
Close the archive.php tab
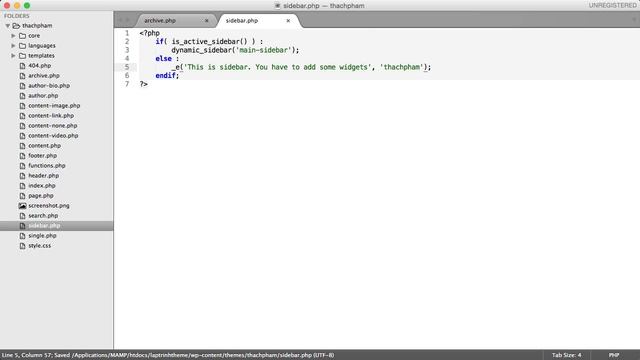pos(207,20)
